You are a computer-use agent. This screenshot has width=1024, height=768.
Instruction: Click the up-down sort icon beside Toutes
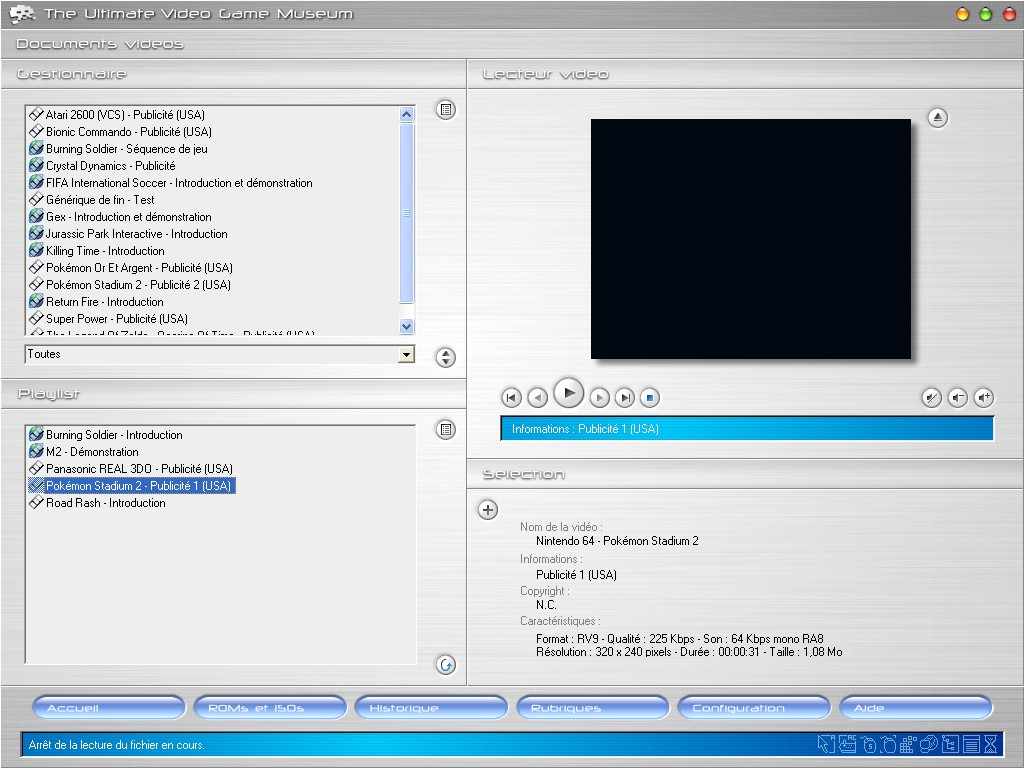446,357
